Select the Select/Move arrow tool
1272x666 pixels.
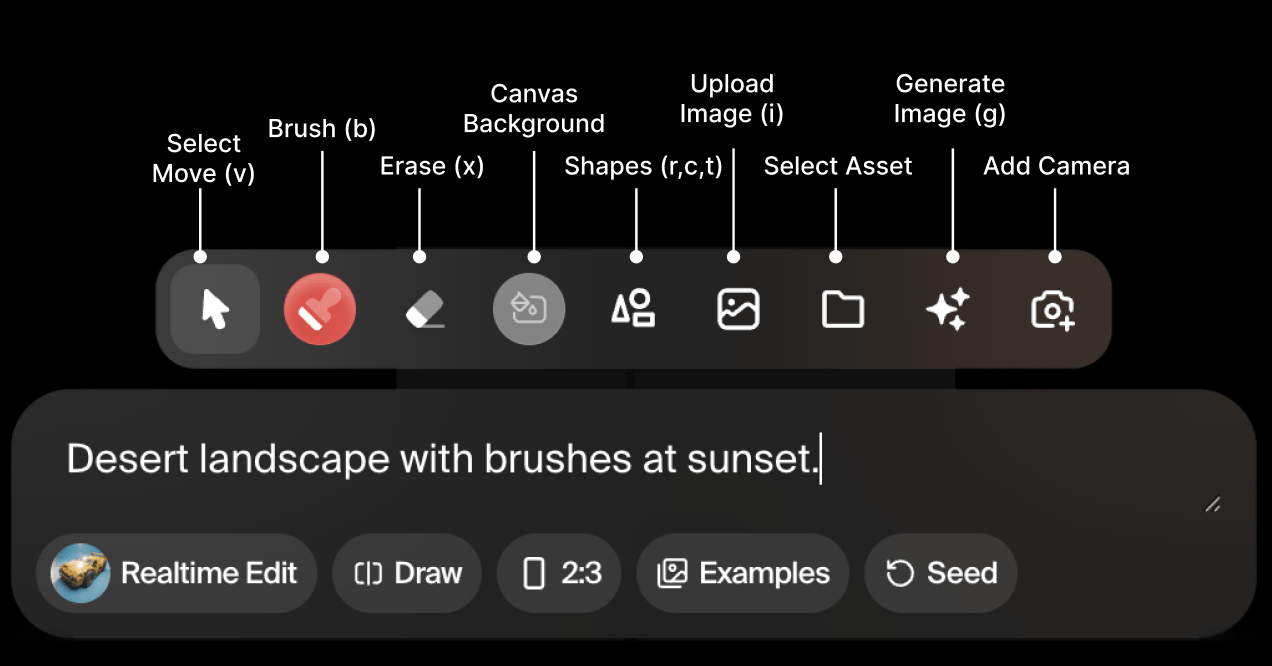215,309
